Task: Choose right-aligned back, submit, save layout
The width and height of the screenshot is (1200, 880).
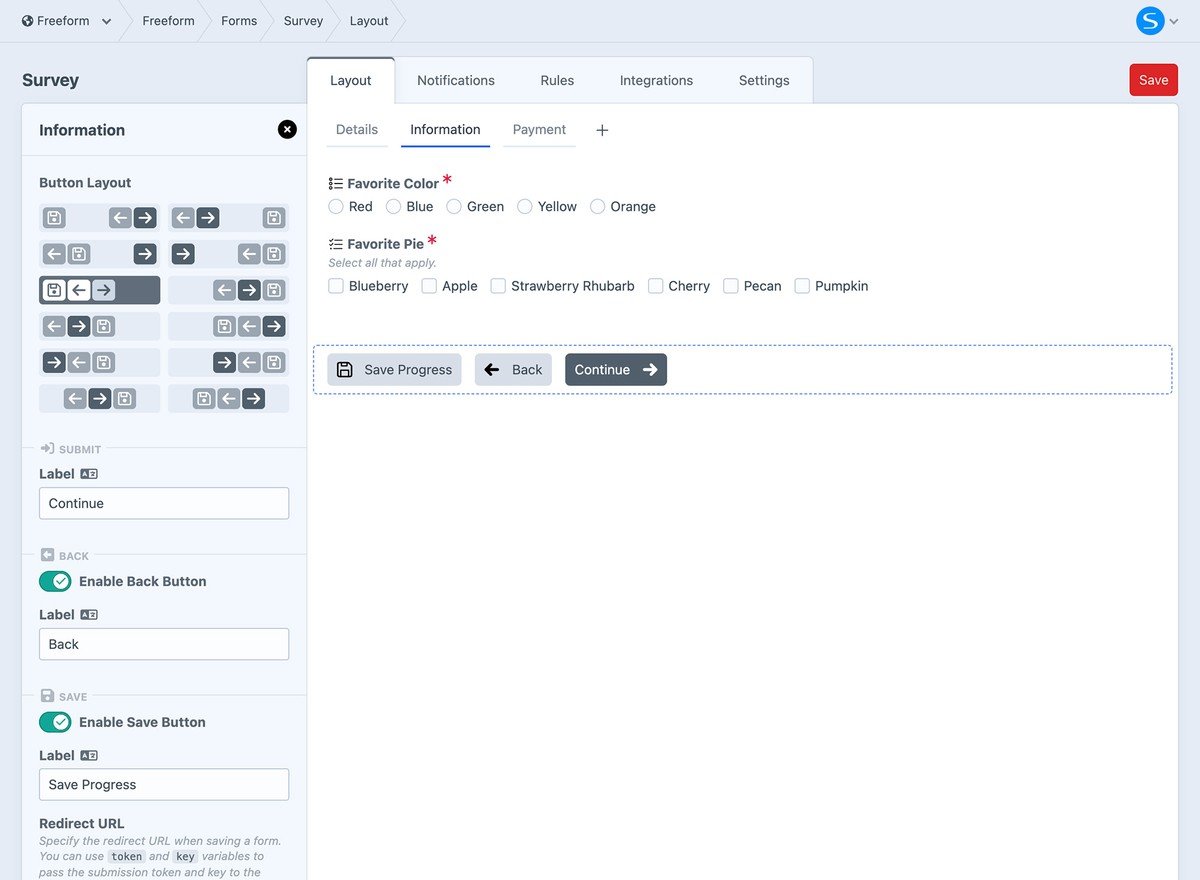Action: 228,290
